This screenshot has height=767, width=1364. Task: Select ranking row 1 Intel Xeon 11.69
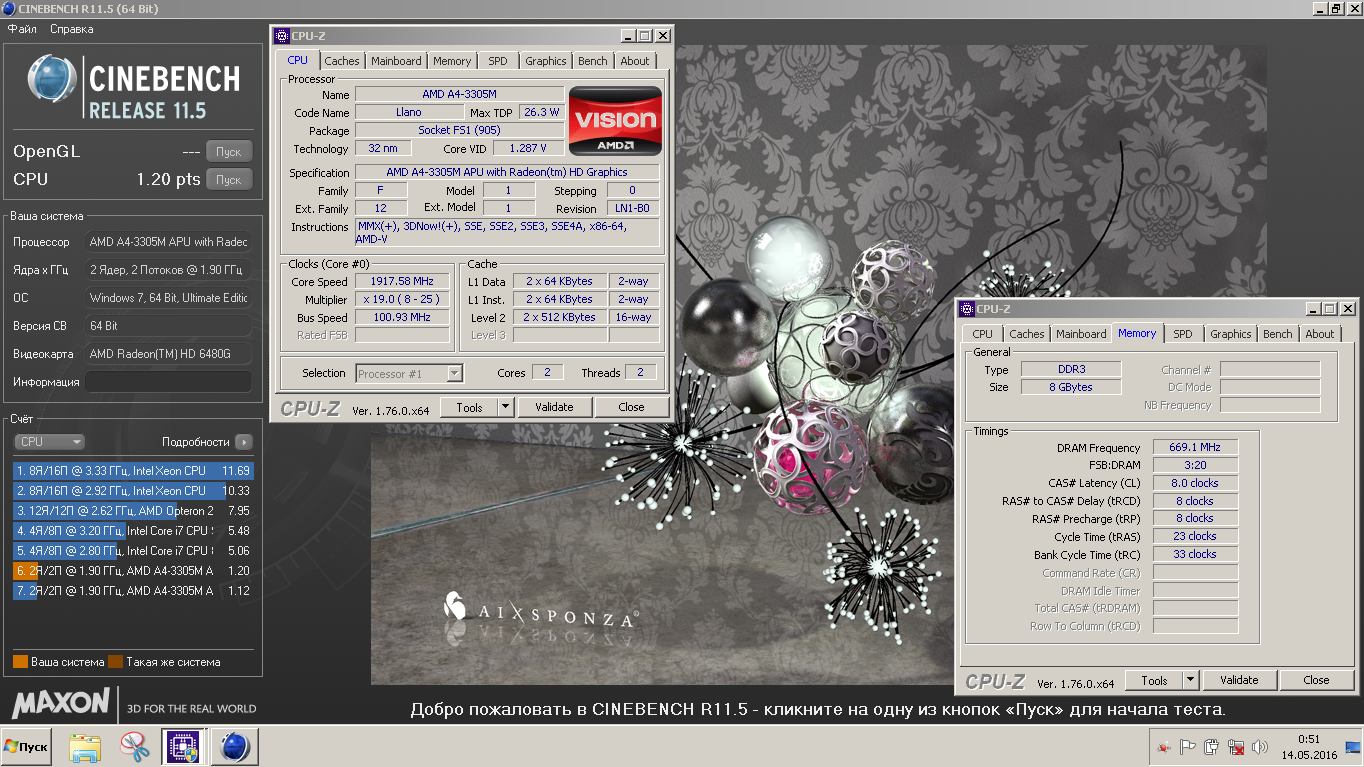click(x=133, y=470)
